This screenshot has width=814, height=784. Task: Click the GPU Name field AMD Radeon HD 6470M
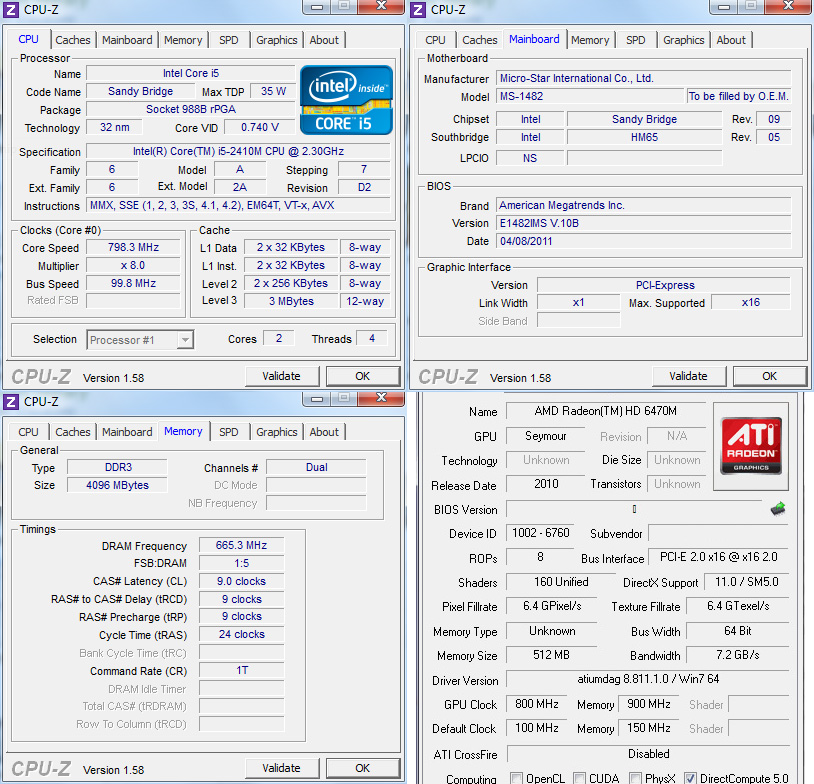coord(606,411)
